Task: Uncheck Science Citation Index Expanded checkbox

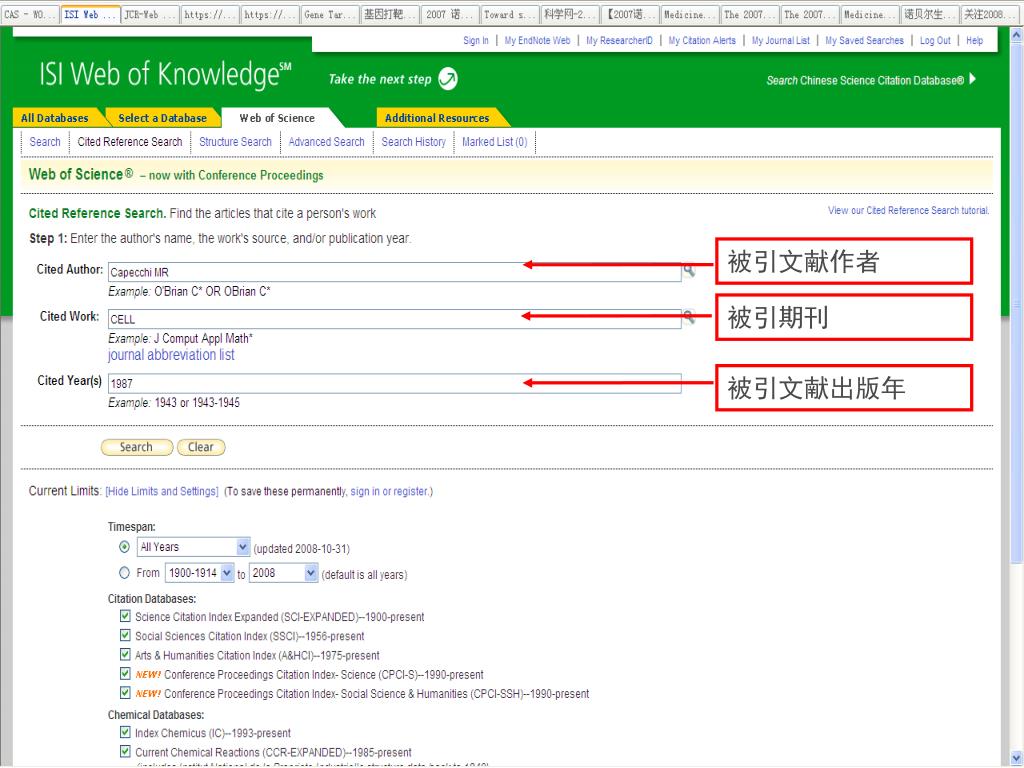Action: [x=125, y=616]
